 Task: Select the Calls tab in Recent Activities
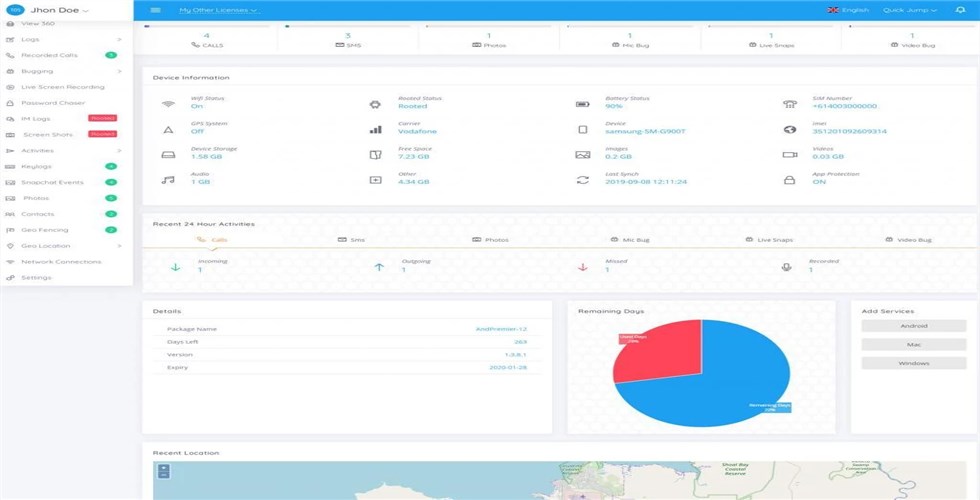pos(212,240)
